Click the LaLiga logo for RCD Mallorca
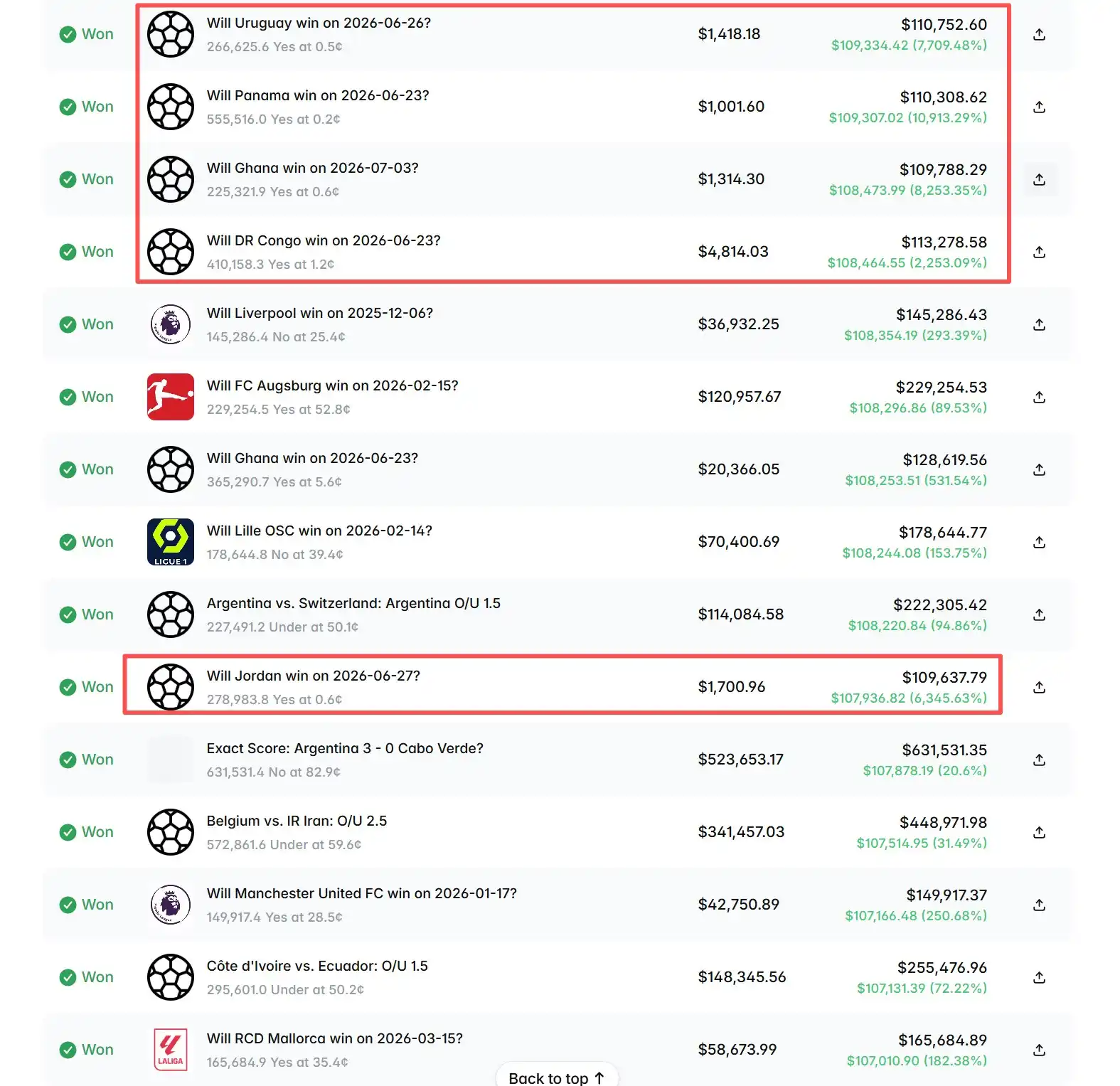Viewport: 1120px width, 1086px height. pos(171,1050)
